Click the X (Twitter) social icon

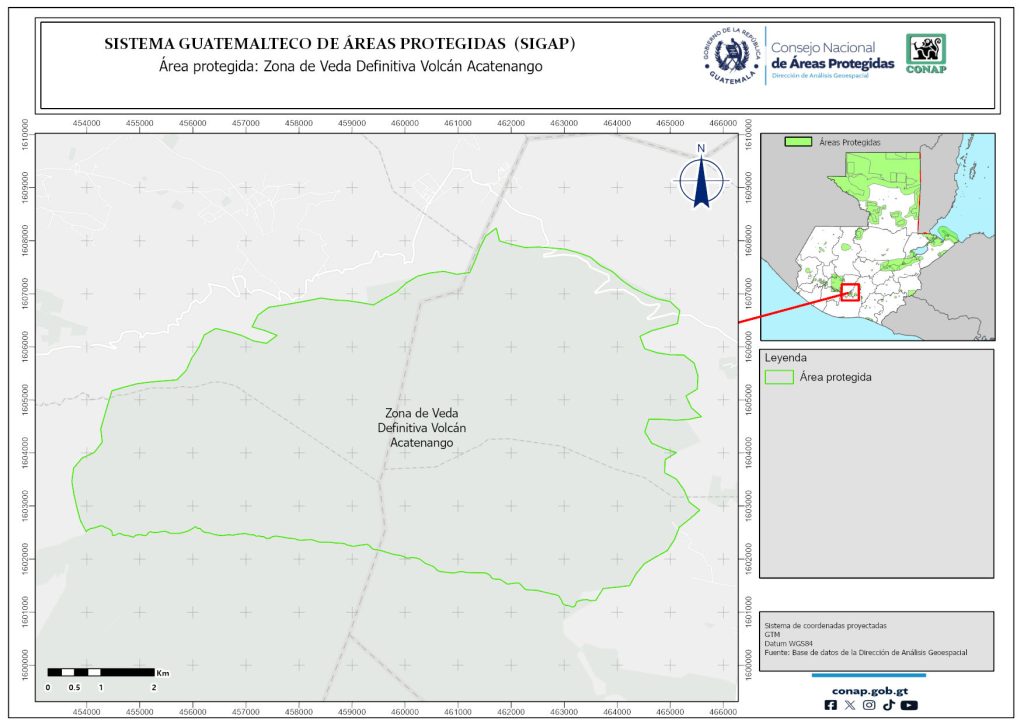(850, 705)
